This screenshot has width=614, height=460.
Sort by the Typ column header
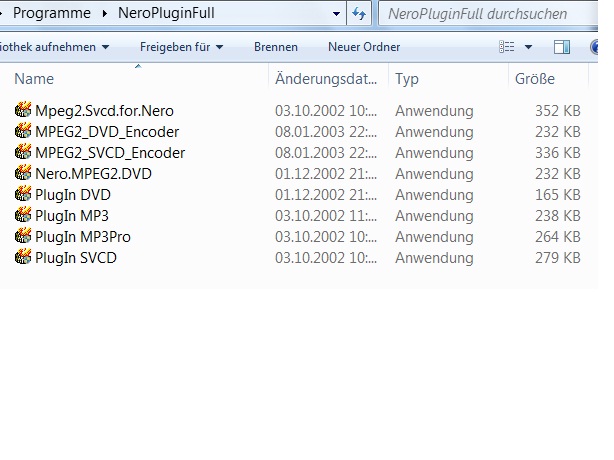[x=406, y=79]
